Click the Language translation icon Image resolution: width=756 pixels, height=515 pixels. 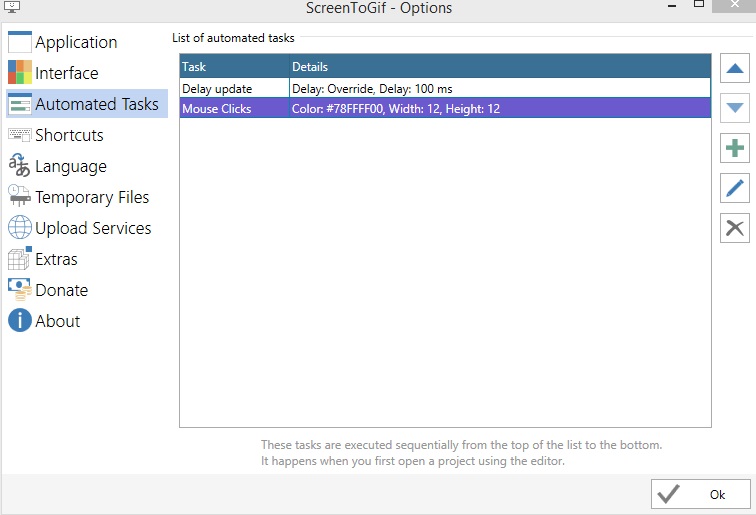click(x=20, y=165)
